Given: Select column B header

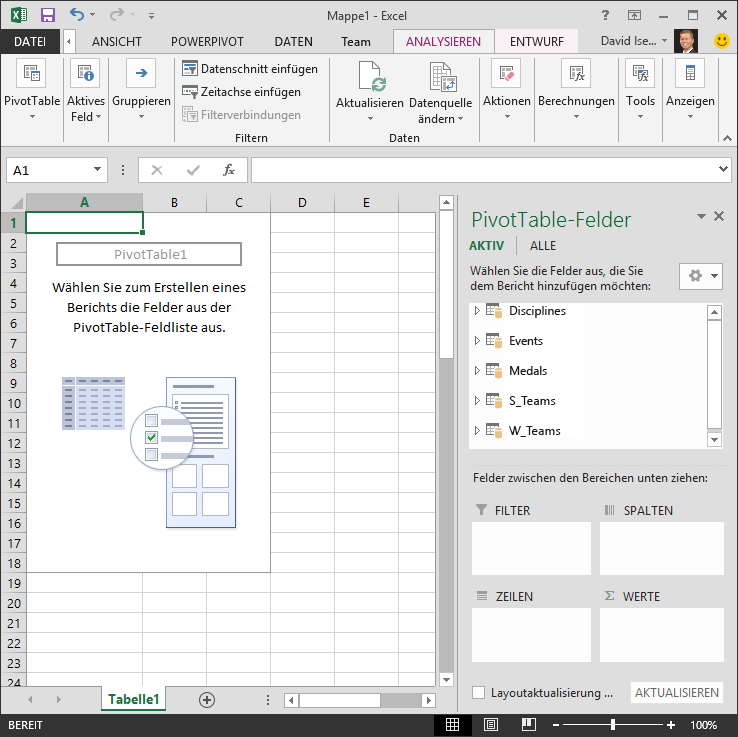Looking at the screenshot, I should [x=174, y=203].
